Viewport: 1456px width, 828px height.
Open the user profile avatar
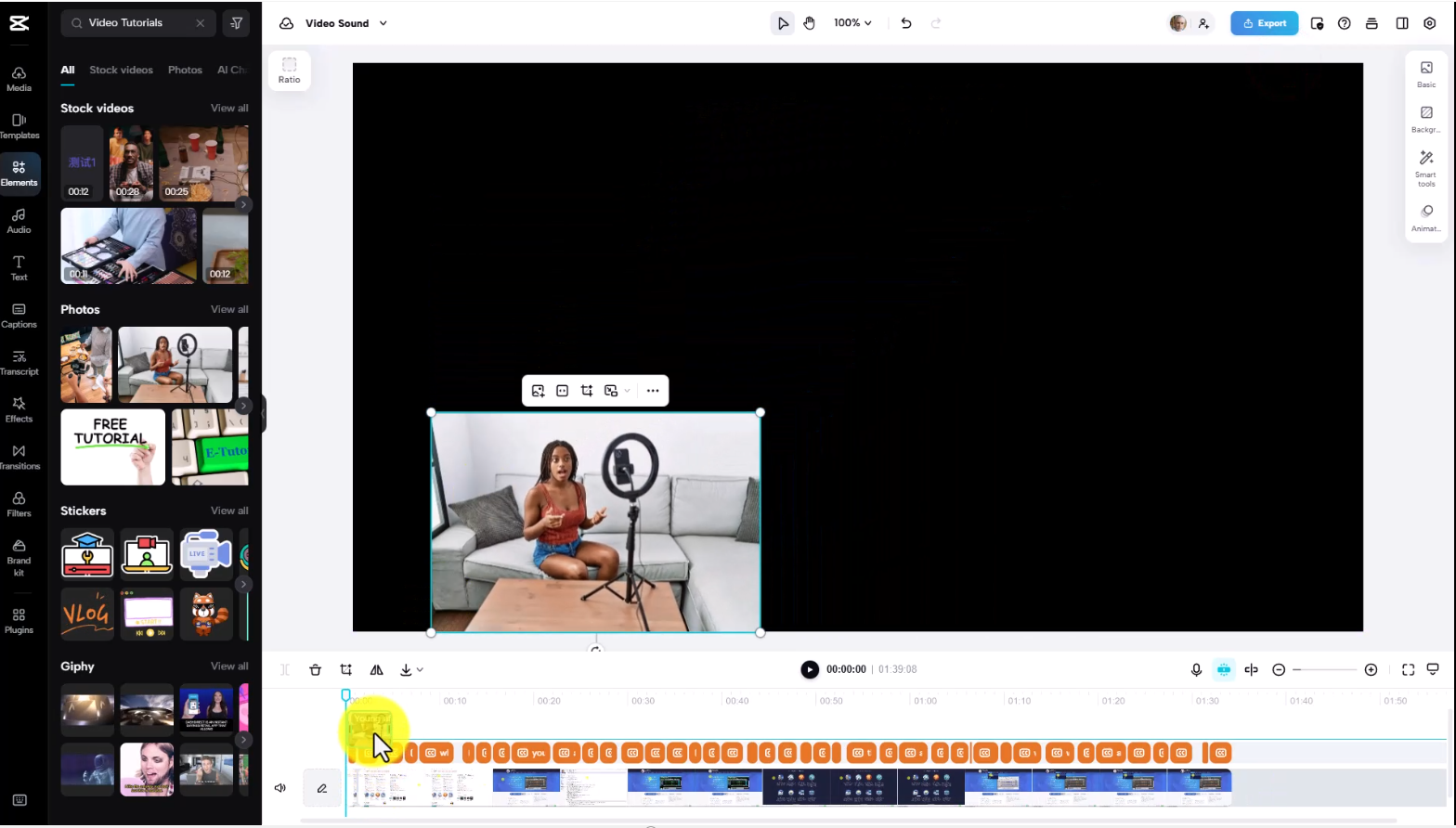point(1178,23)
